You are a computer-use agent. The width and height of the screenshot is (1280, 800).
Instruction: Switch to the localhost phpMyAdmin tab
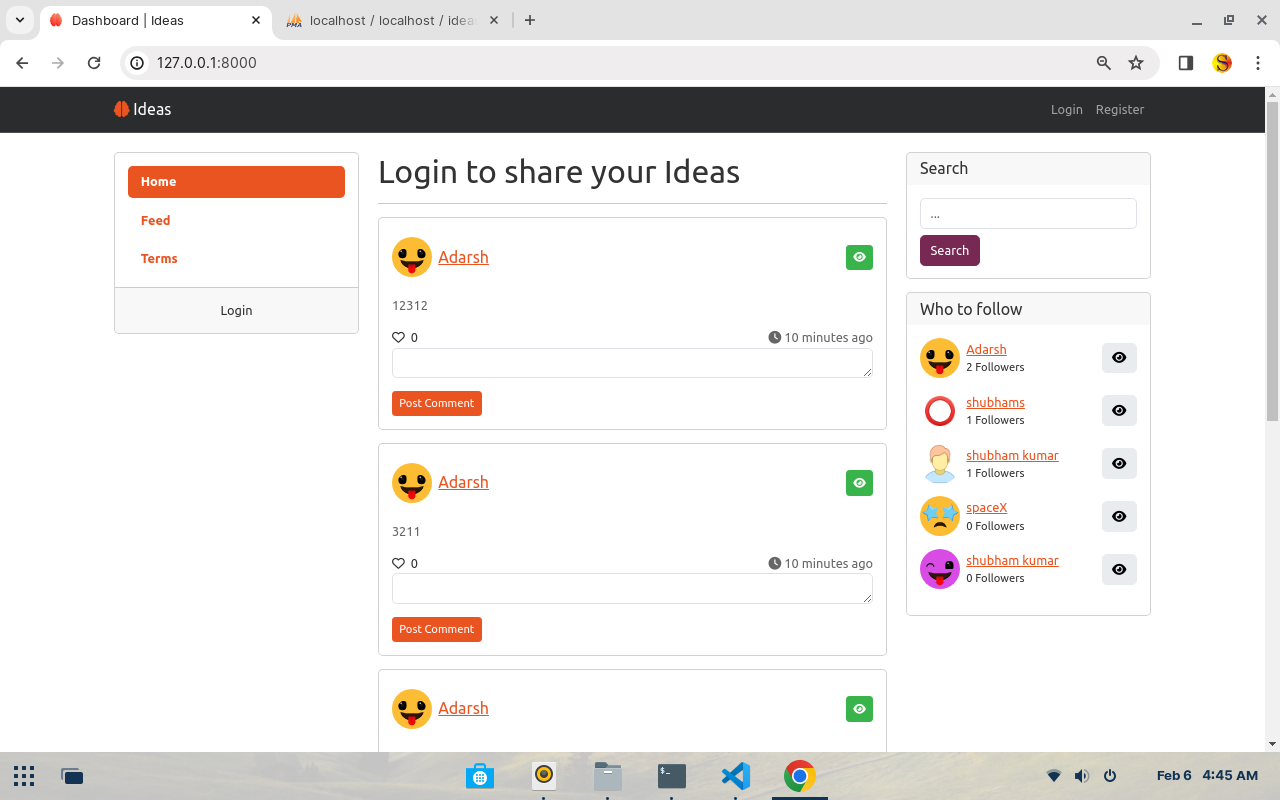pyautogui.click(x=390, y=20)
